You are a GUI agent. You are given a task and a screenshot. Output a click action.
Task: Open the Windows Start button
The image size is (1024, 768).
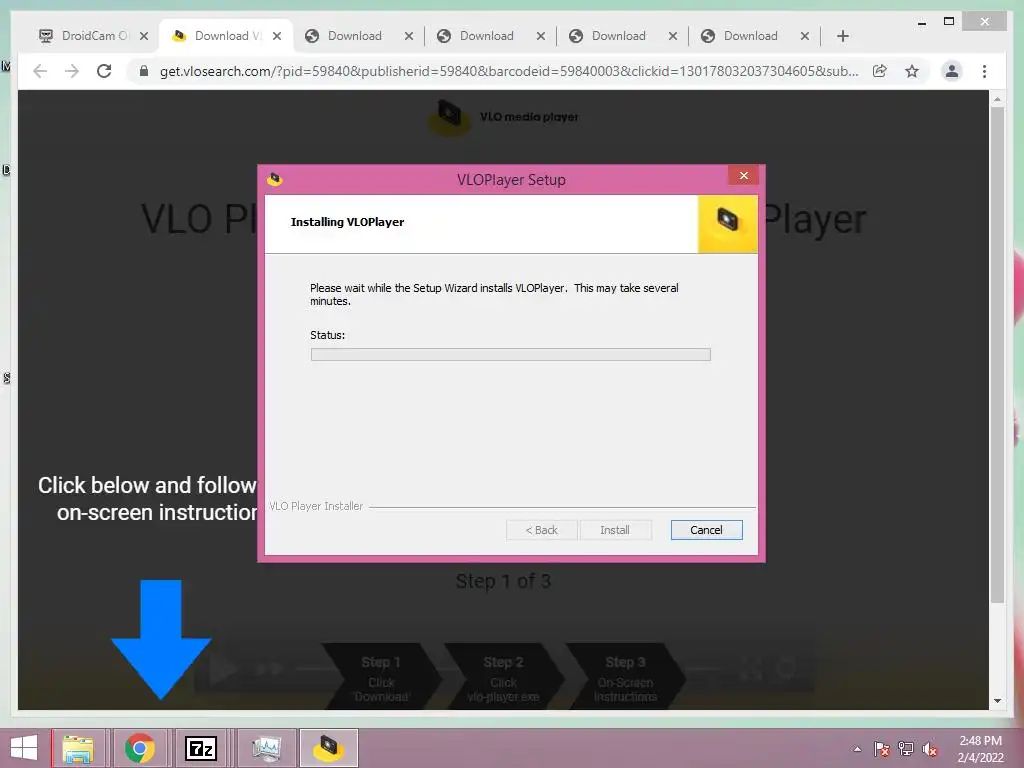[24, 748]
